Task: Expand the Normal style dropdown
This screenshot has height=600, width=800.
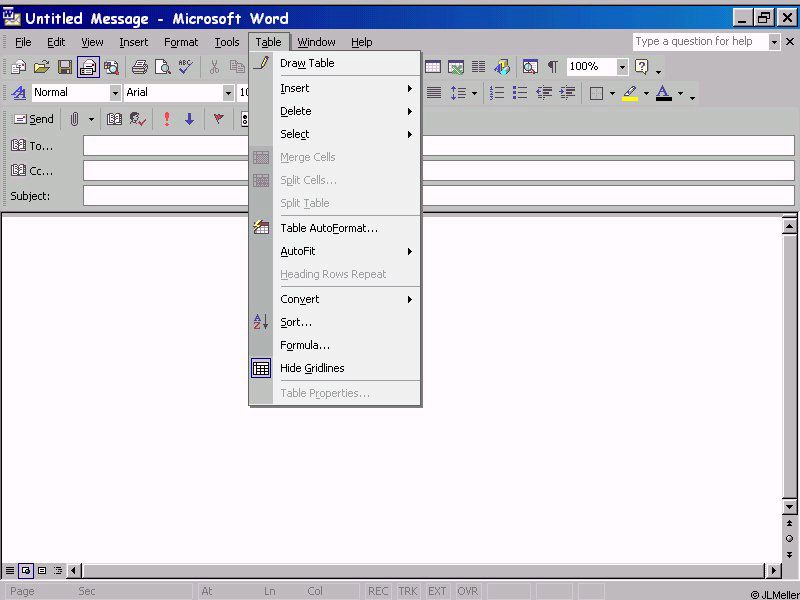Action: pyautogui.click(x=115, y=93)
